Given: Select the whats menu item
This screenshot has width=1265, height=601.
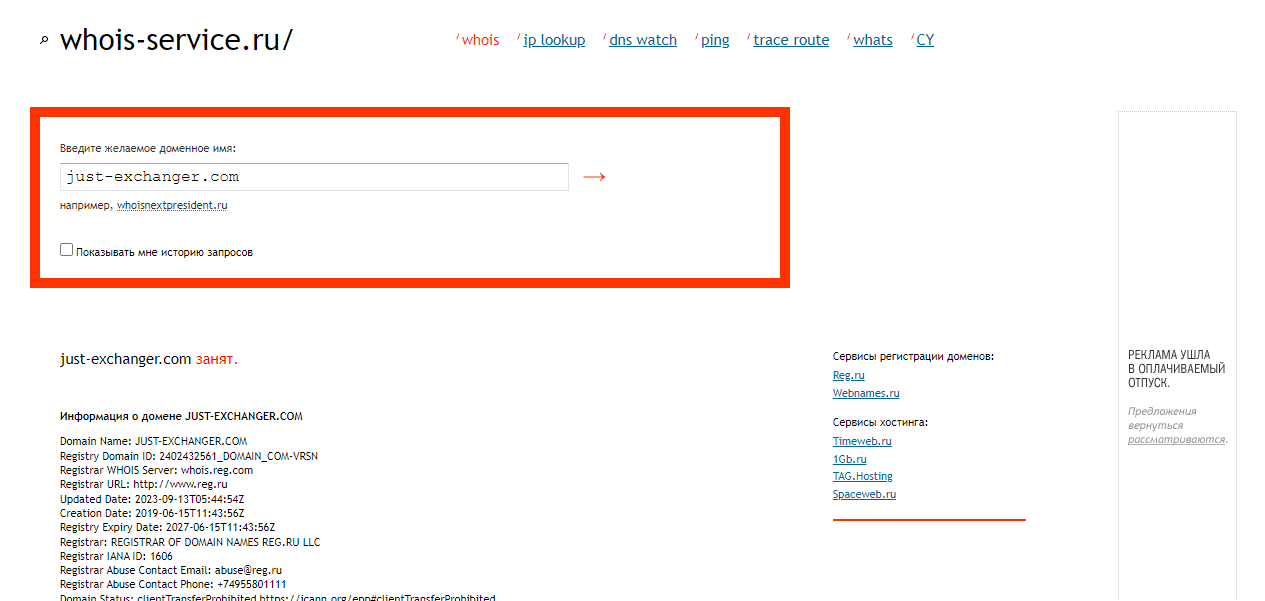Looking at the screenshot, I should 872,40.
